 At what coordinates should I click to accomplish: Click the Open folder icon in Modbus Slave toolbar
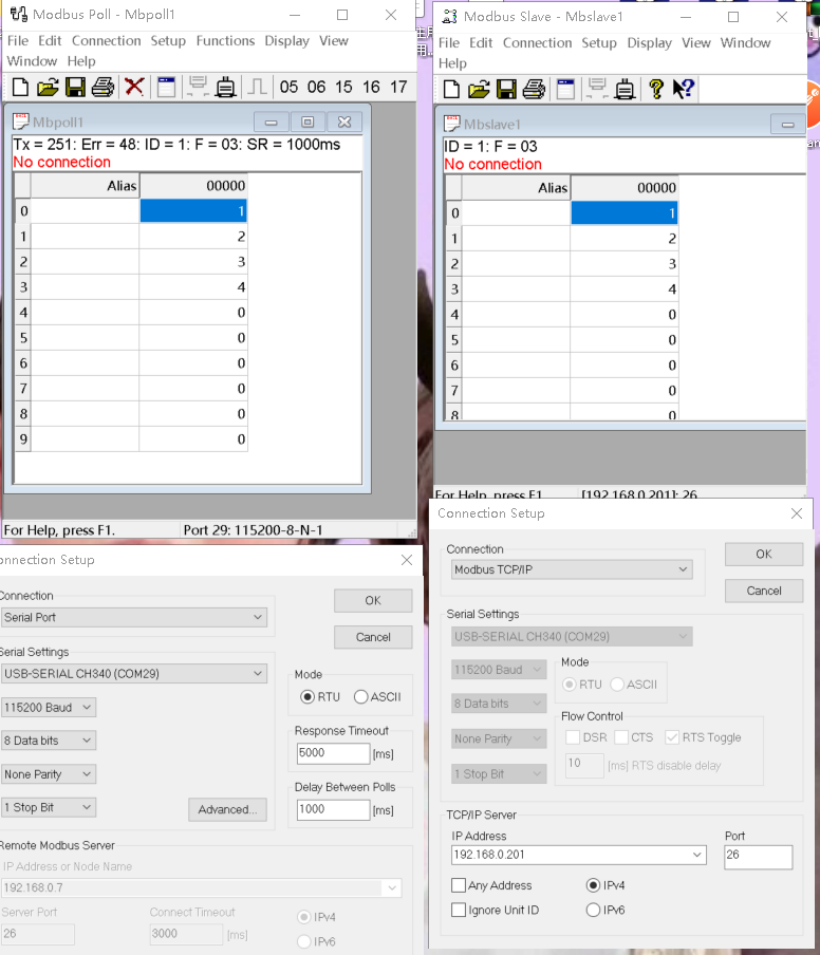[x=480, y=89]
